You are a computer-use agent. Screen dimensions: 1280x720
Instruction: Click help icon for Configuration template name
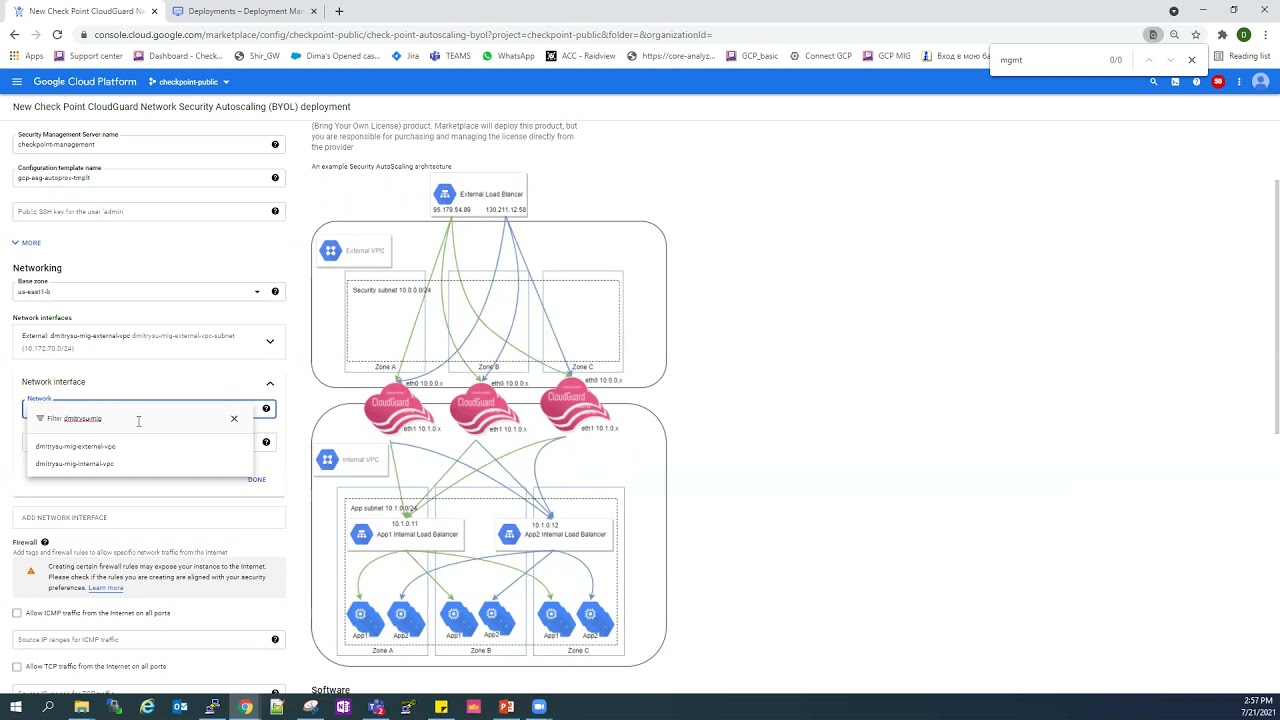tap(275, 178)
